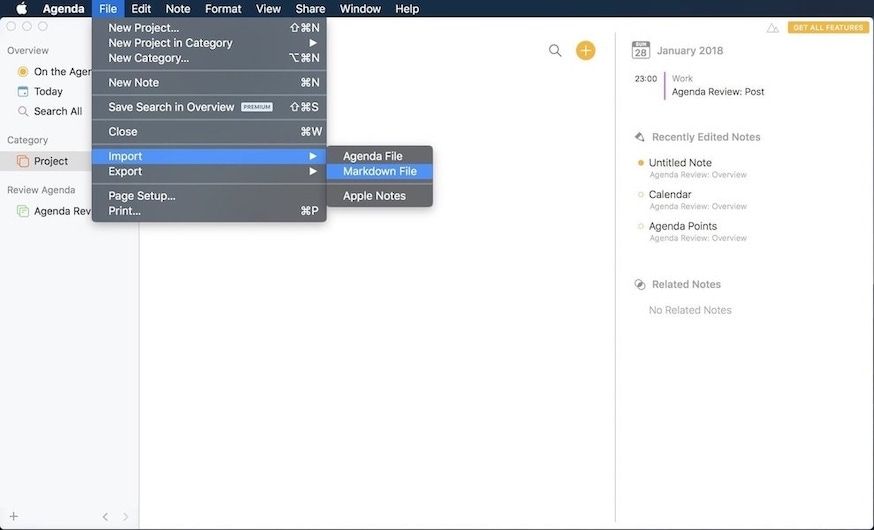This screenshot has width=874, height=530.
Task: Click the calendar icon beside January 2018
Action: pos(641,50)
